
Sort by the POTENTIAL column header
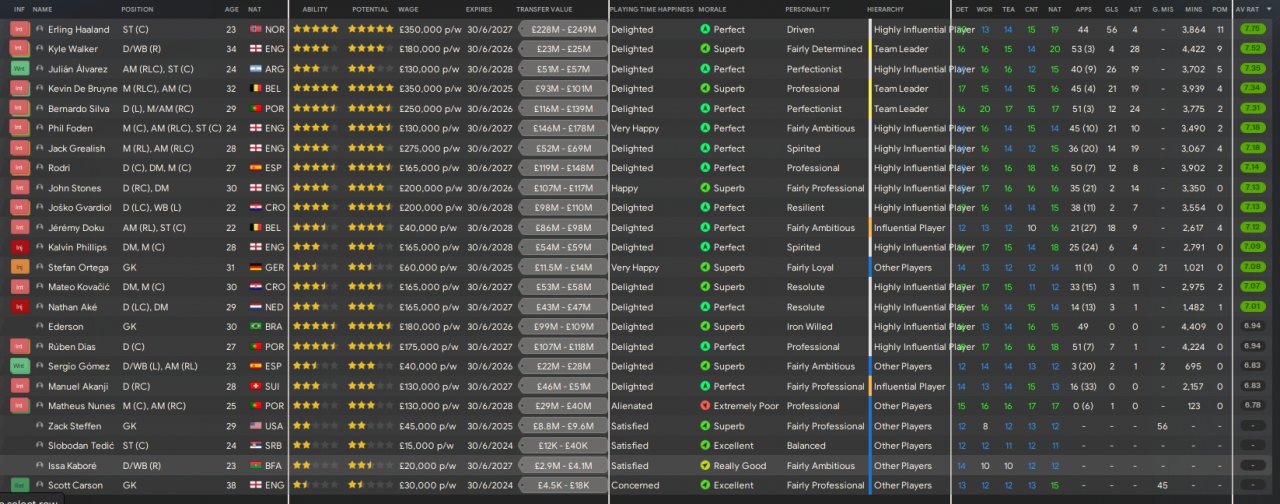[369, 9]
